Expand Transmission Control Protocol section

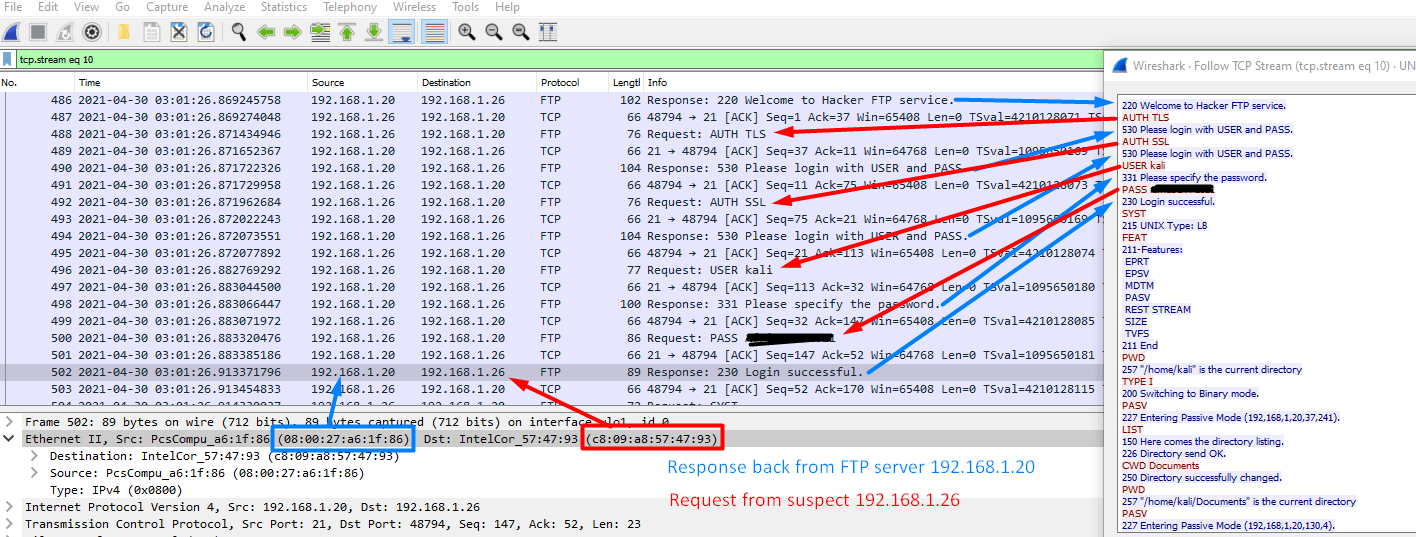pyautogui.click(x=10, y=524)
